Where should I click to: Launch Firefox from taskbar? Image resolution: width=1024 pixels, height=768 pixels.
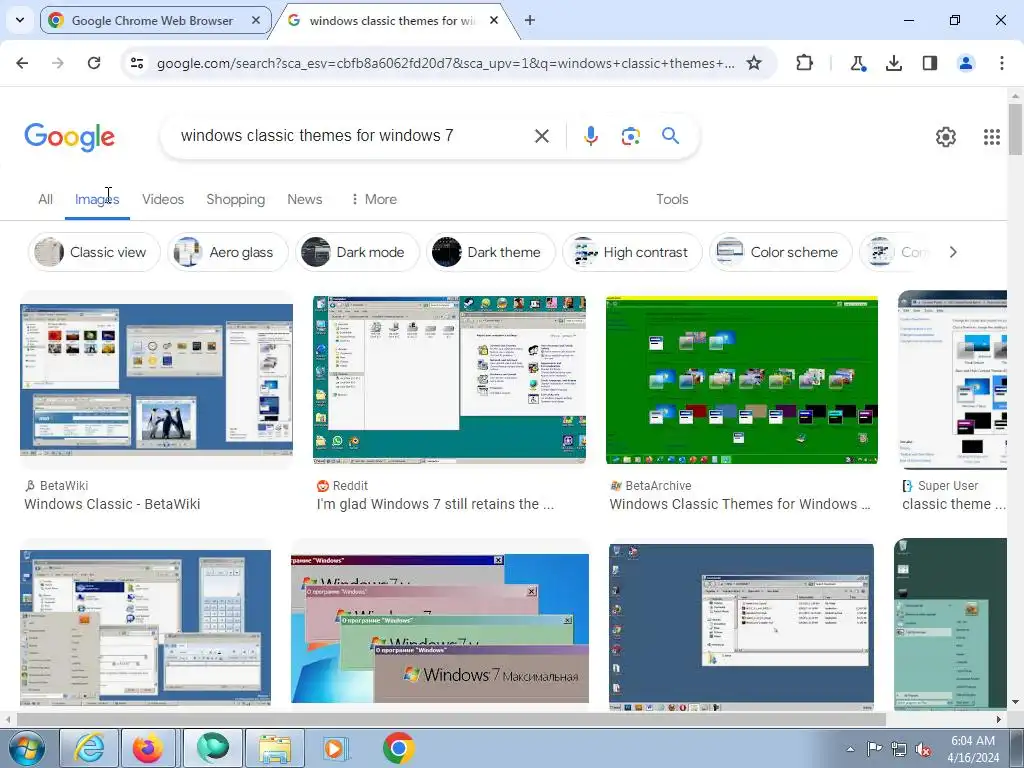point(148,748)
